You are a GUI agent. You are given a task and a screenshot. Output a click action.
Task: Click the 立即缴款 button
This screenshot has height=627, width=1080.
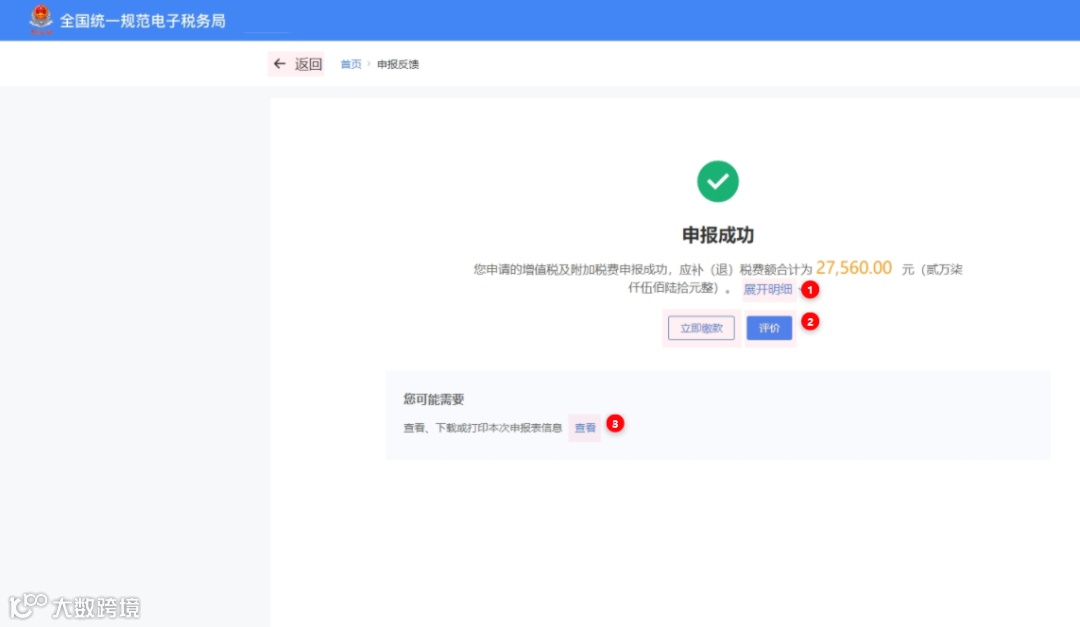click(x=701, y=328)
